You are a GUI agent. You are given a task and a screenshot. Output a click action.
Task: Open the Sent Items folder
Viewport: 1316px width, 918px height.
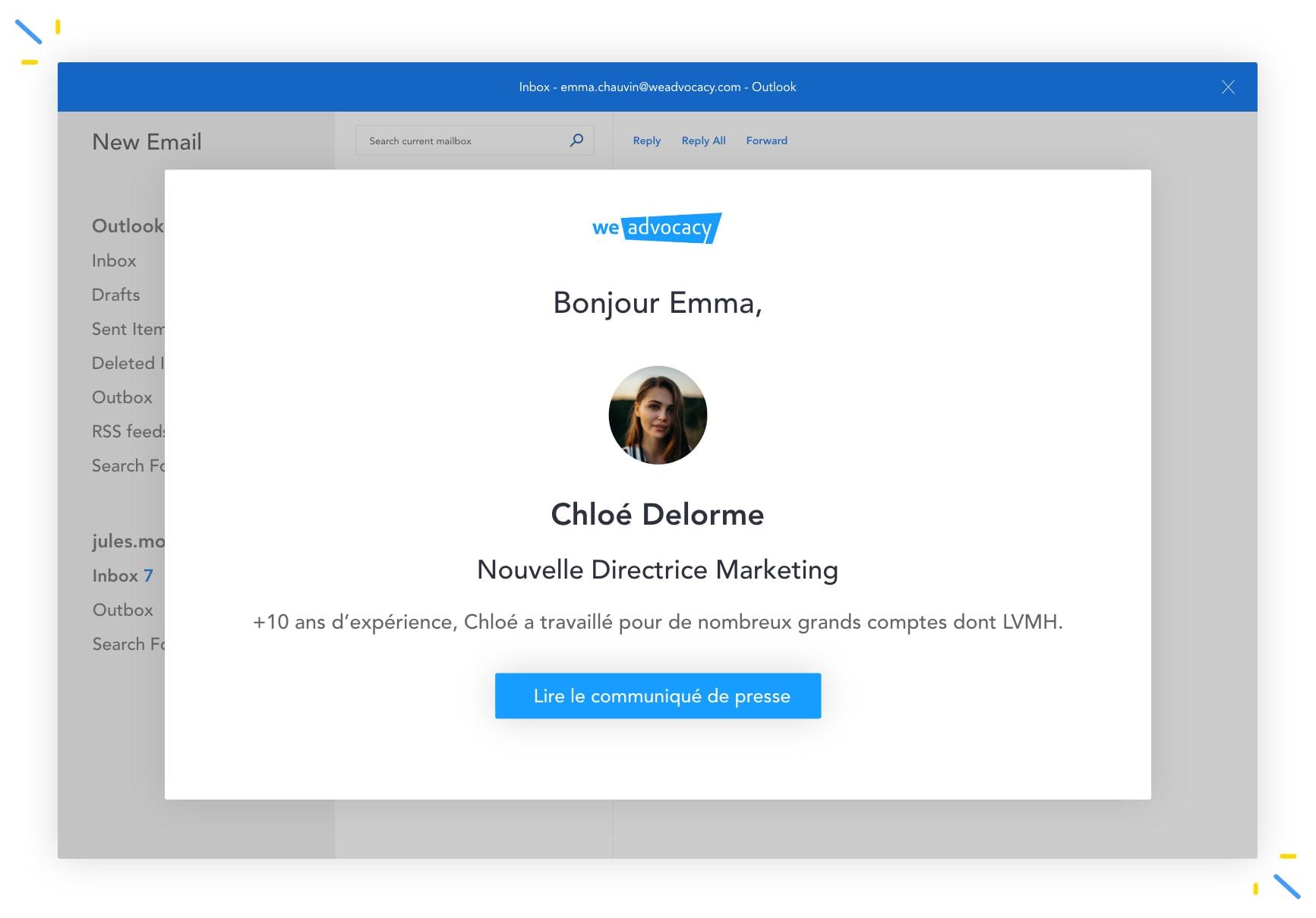(128, 329)
